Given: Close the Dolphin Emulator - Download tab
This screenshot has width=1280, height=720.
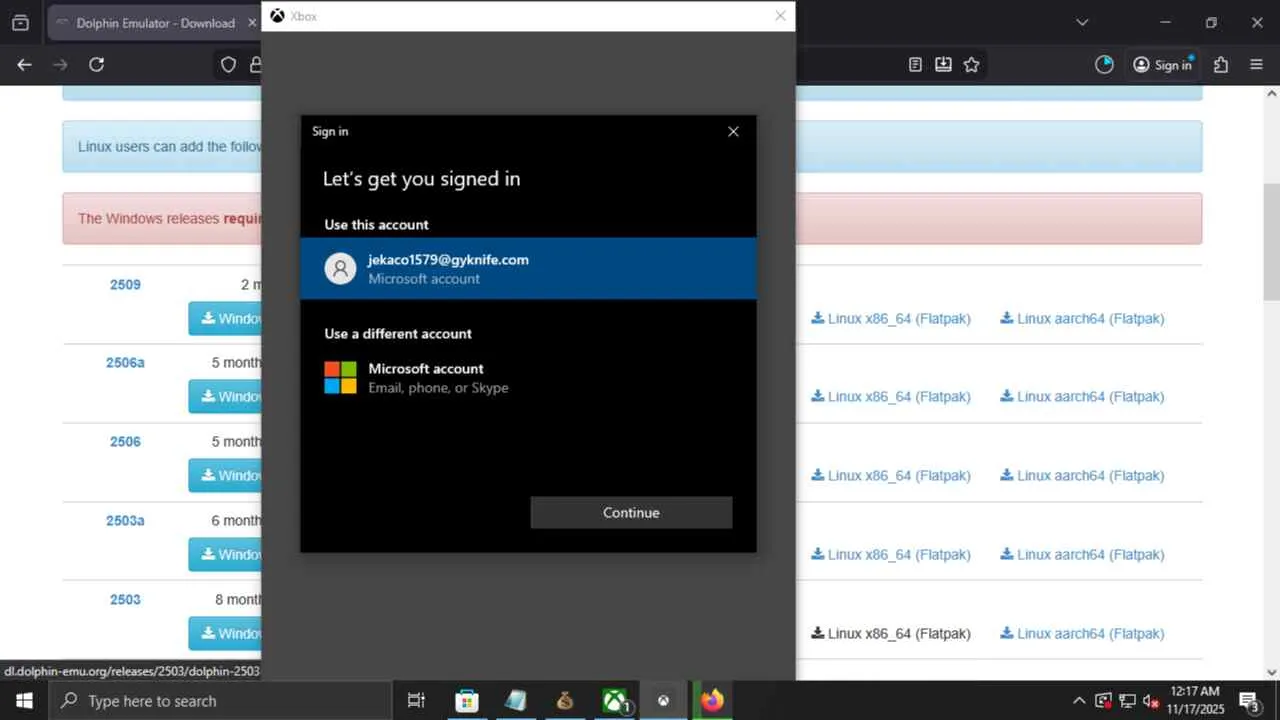Looking at the screenshot, I should (x=252, y=22).
